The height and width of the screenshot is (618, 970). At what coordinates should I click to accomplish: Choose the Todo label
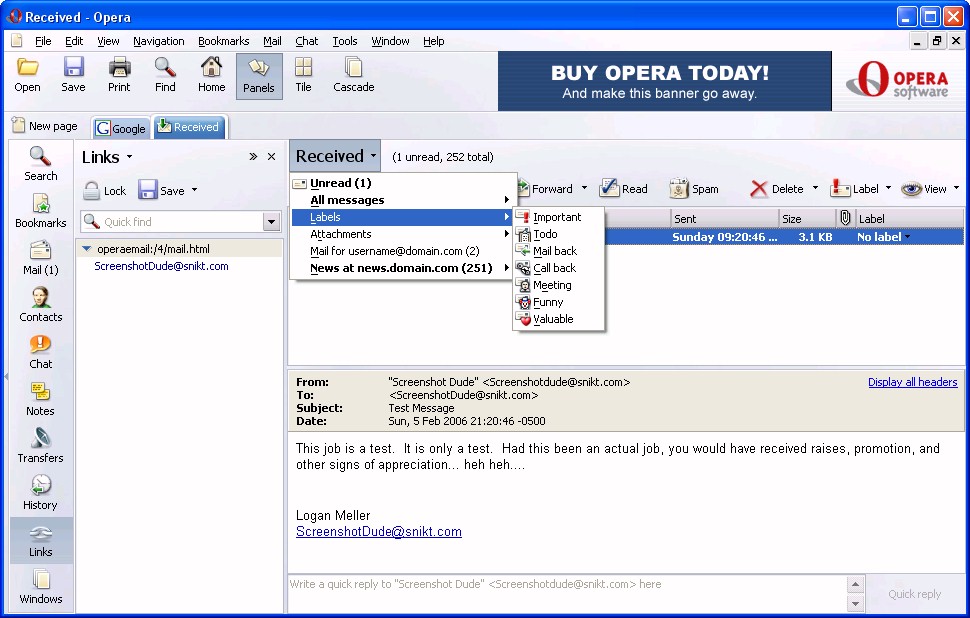point(558,234)
